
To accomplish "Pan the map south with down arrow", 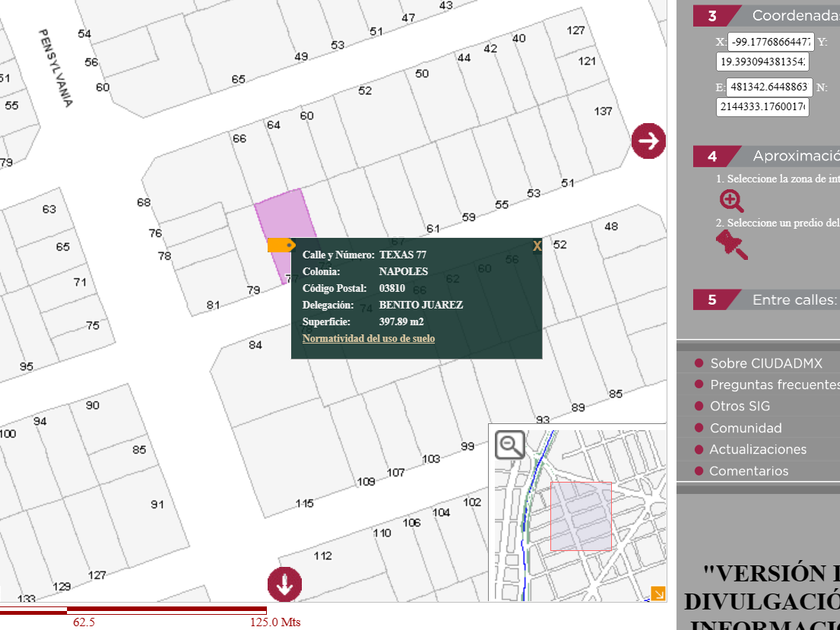I will point(284,584).
